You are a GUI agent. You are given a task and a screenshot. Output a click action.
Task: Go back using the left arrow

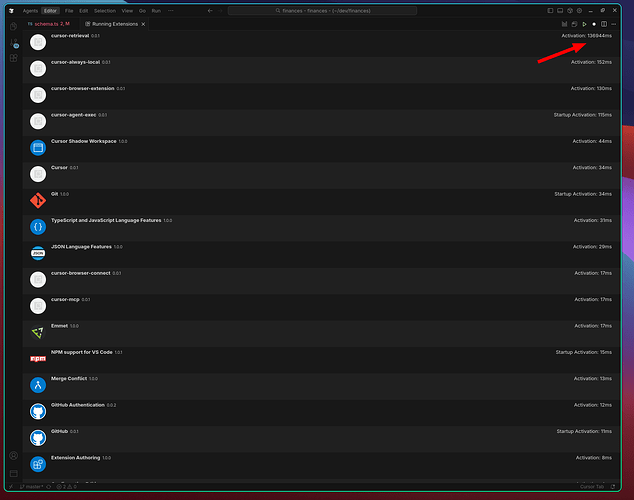coord(210,11)
